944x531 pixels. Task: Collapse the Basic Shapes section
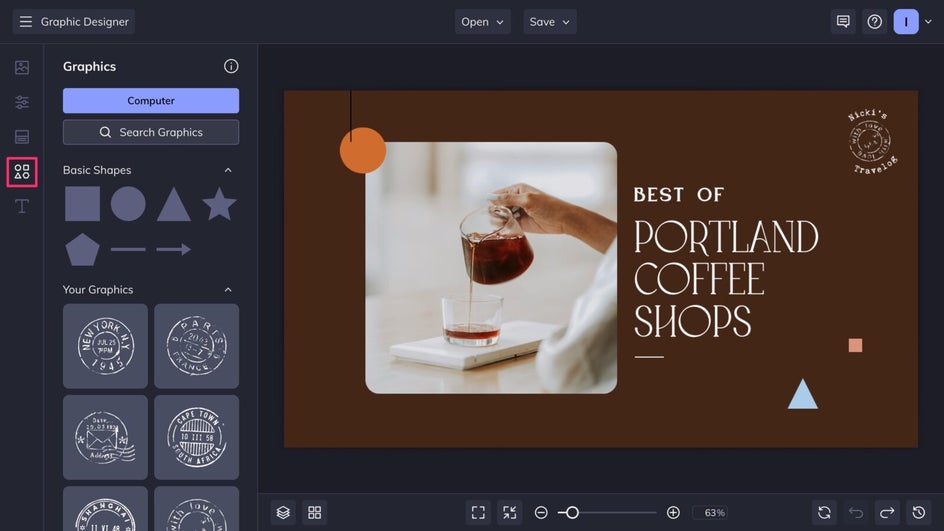click(x=228, y=170)
